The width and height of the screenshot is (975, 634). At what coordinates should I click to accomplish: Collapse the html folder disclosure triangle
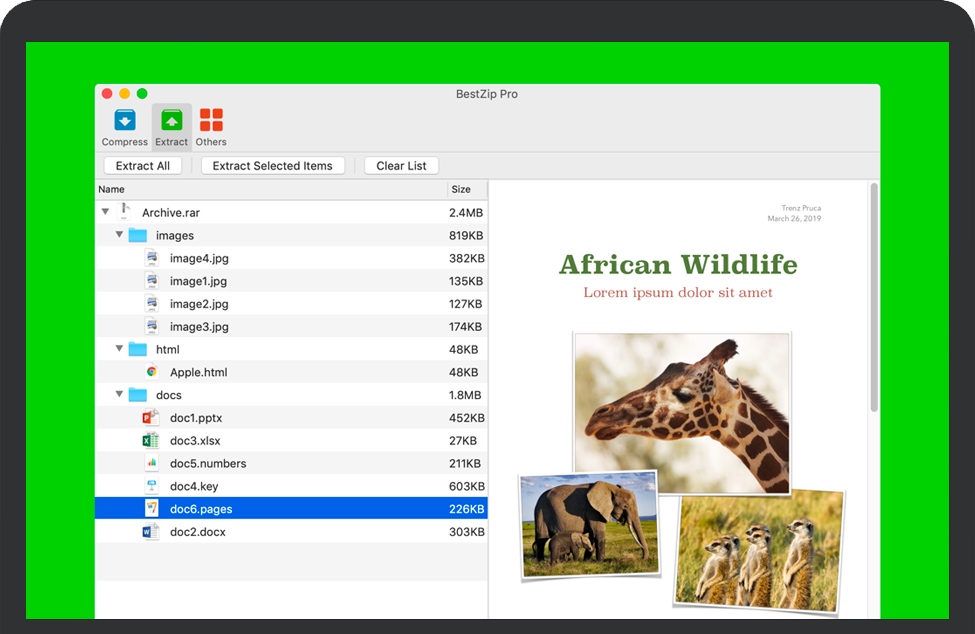point(119,349)
